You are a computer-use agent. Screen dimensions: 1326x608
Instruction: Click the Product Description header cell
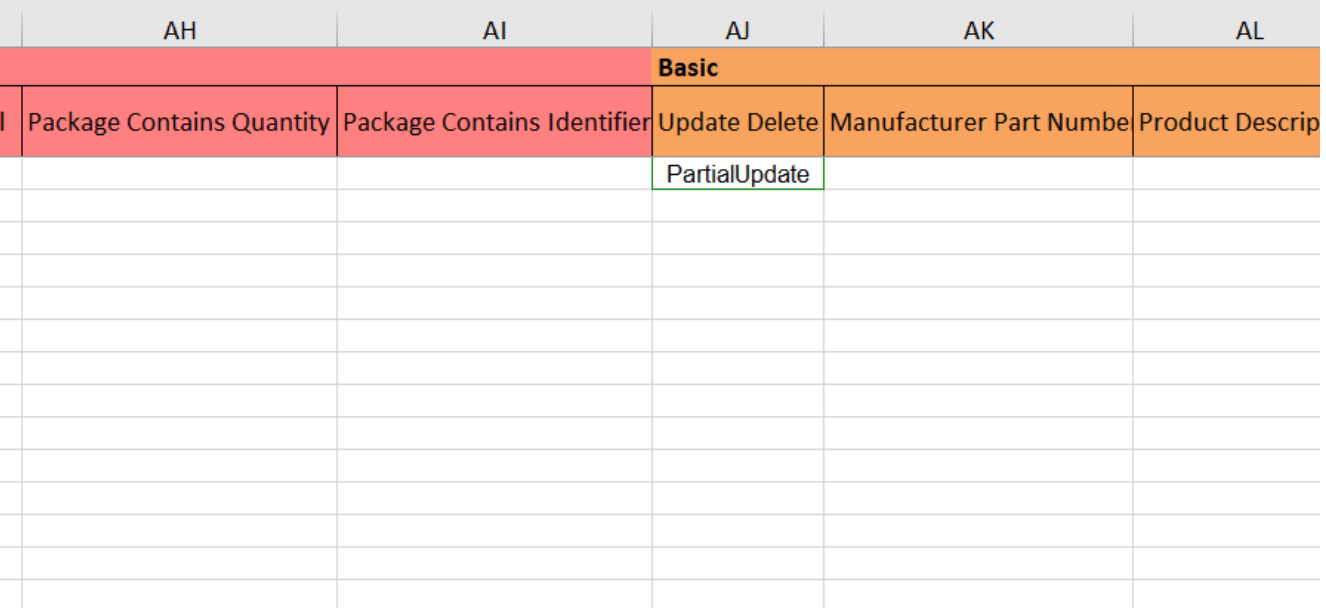click(1228, 122)
